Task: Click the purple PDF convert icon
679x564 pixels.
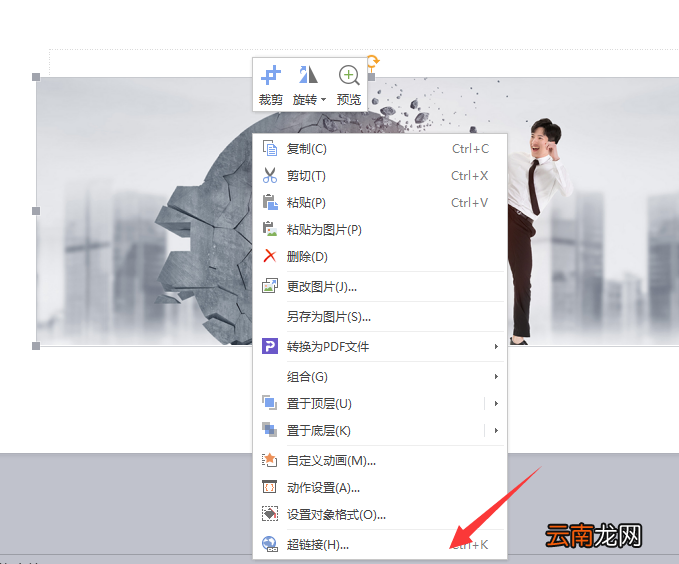Action: coord(270,346)
